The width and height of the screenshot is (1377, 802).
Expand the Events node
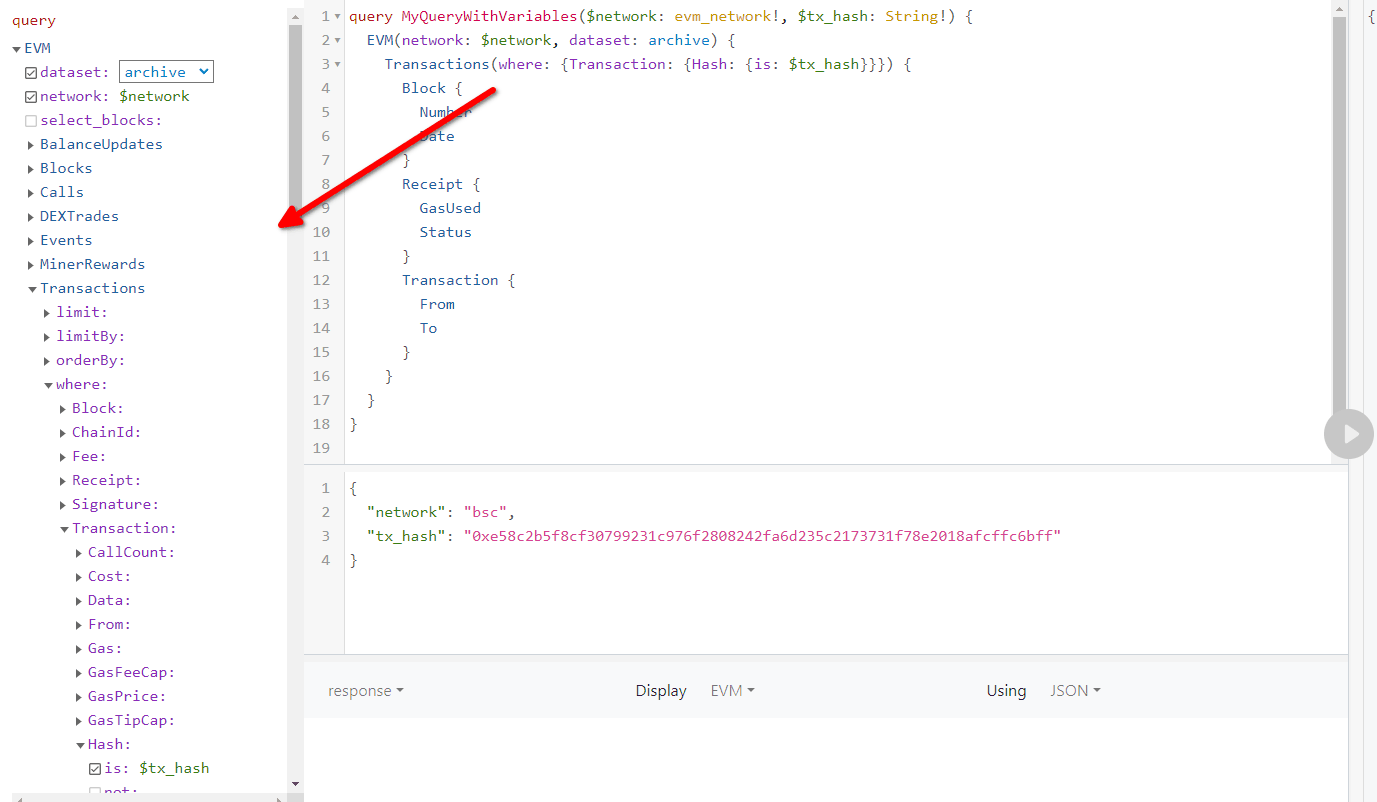coord(31,241)
